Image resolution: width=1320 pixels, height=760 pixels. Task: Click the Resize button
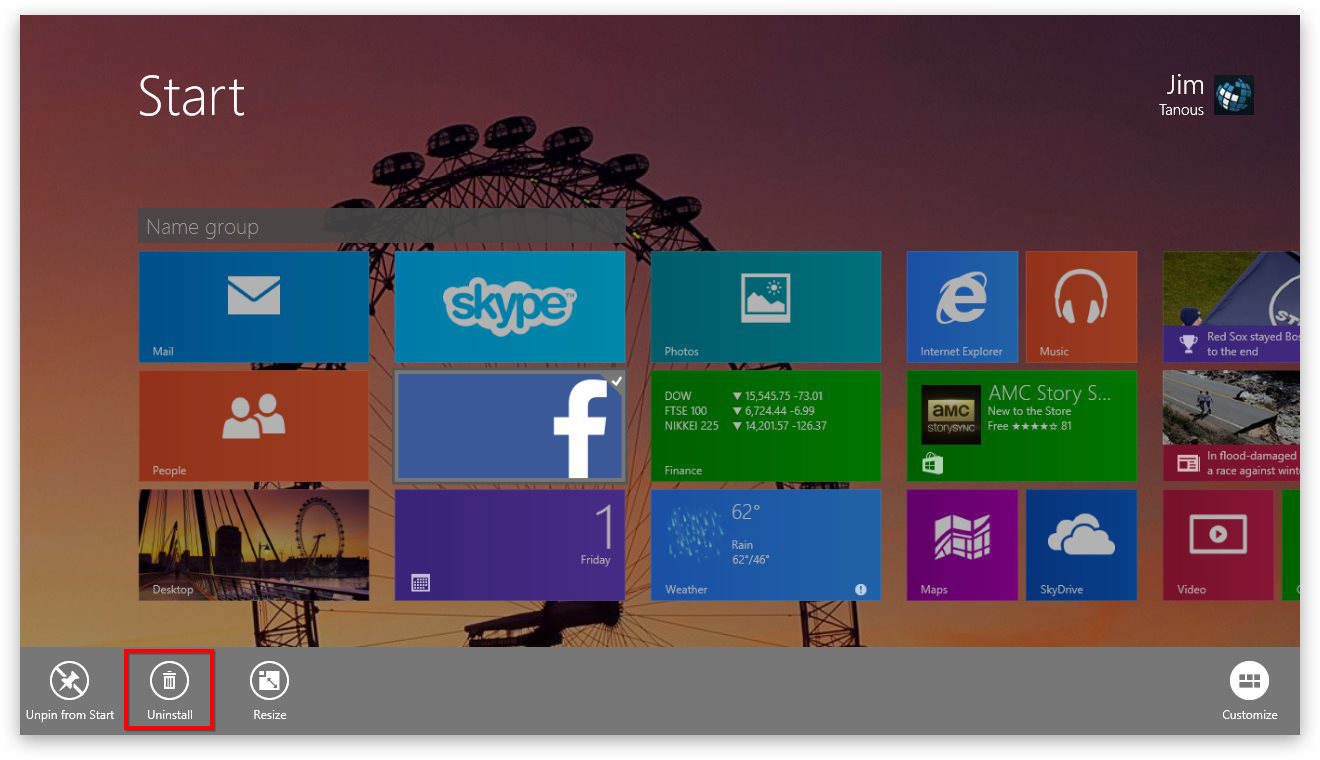(x=269, y=692)
